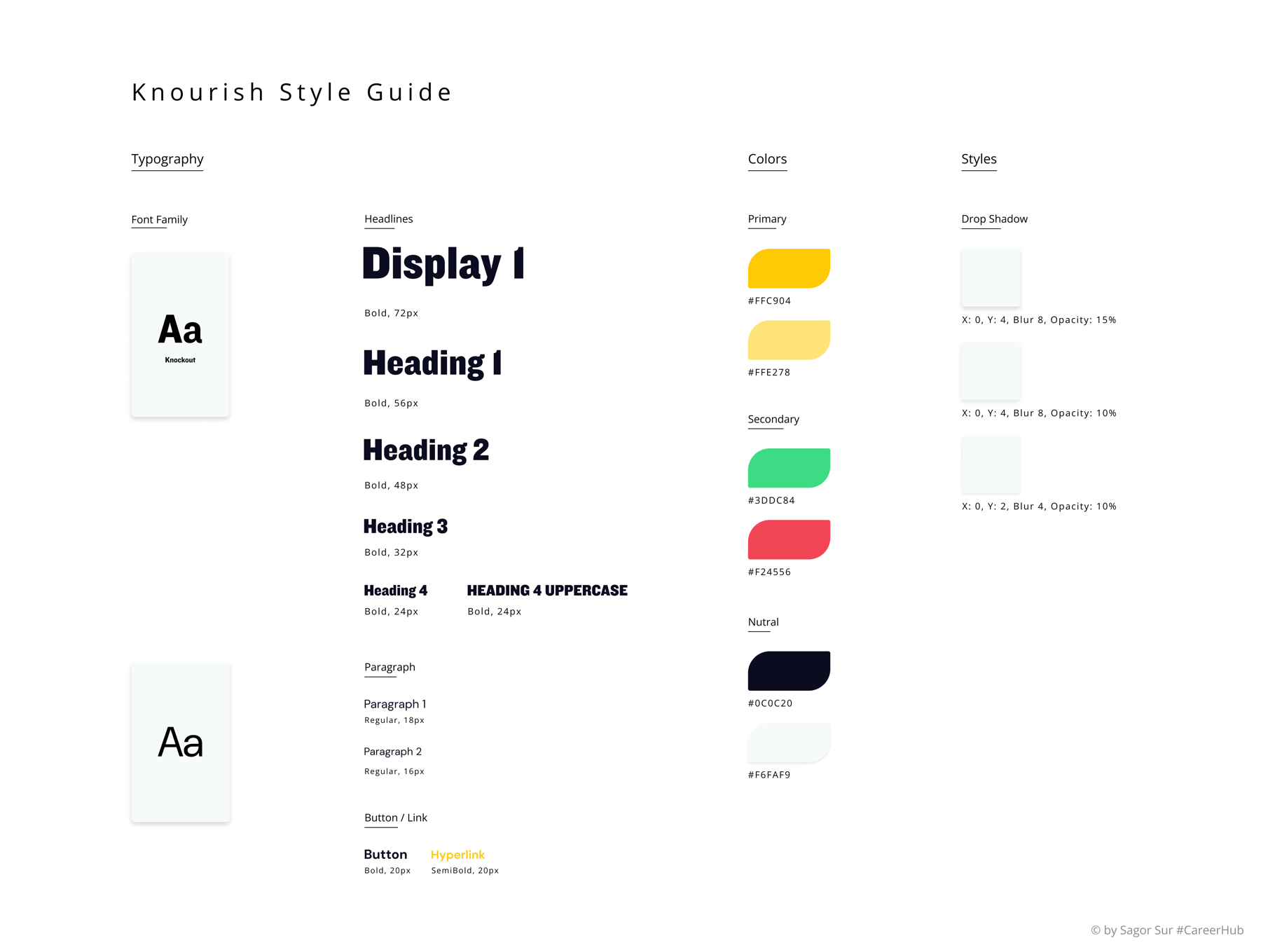Click the Sagor Sur #CareerHub credit
The height and width of the screenshot is (952, 1261).
click(1167, 930)
